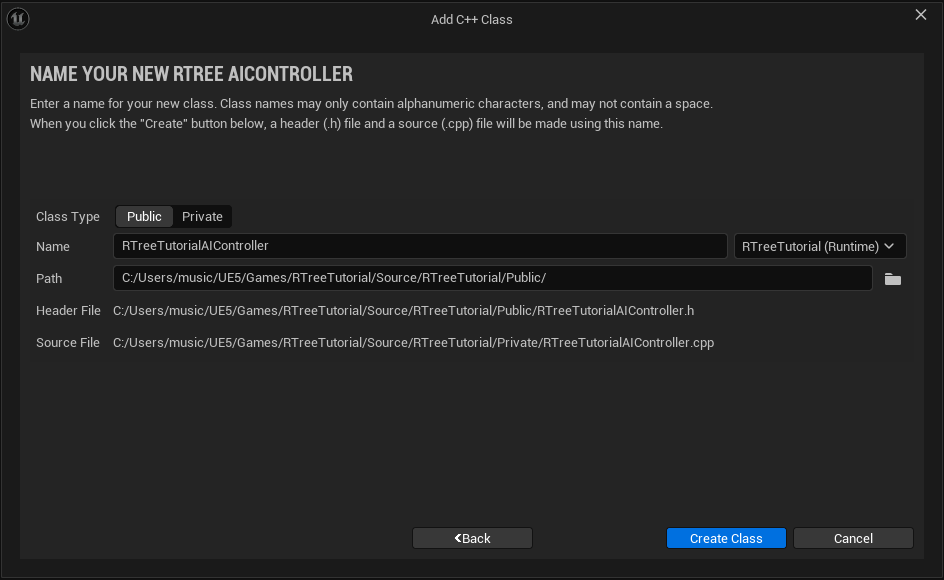The image size is (944, 580).
Task: Click the Source File path text
Action: [414, 343]
